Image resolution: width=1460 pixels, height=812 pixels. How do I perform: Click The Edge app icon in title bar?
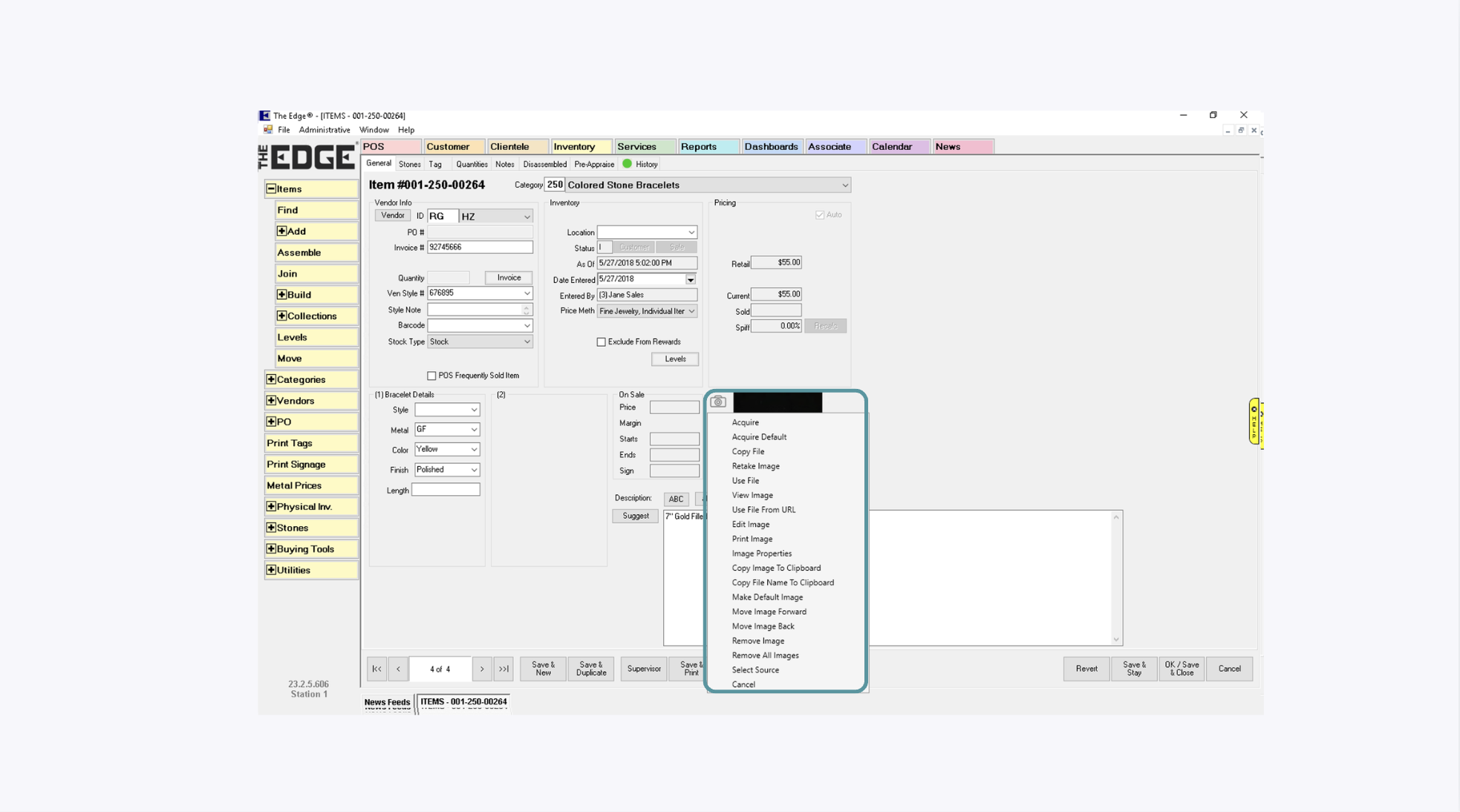(264, 116)
